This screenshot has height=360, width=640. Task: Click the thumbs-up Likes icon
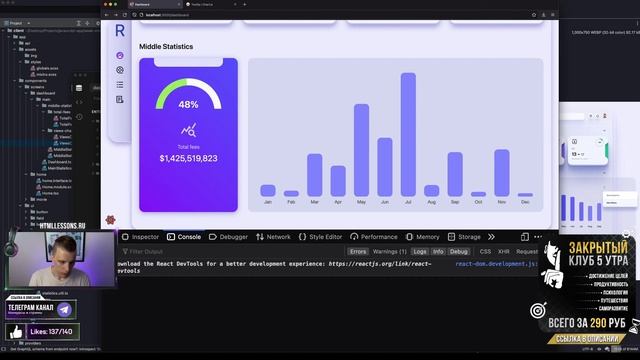coord(16,332)
